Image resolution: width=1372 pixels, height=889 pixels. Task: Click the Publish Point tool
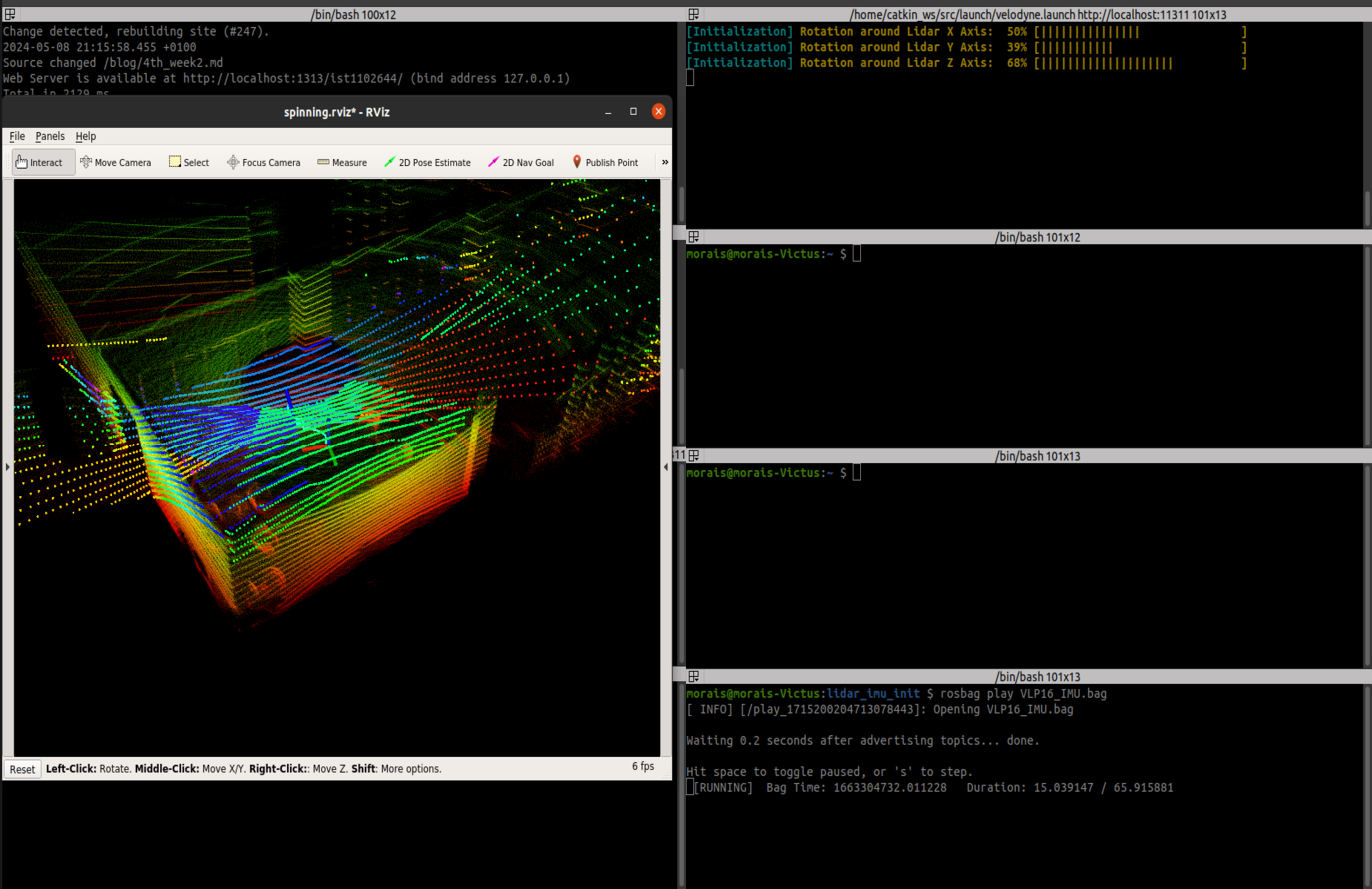[604, 162]
